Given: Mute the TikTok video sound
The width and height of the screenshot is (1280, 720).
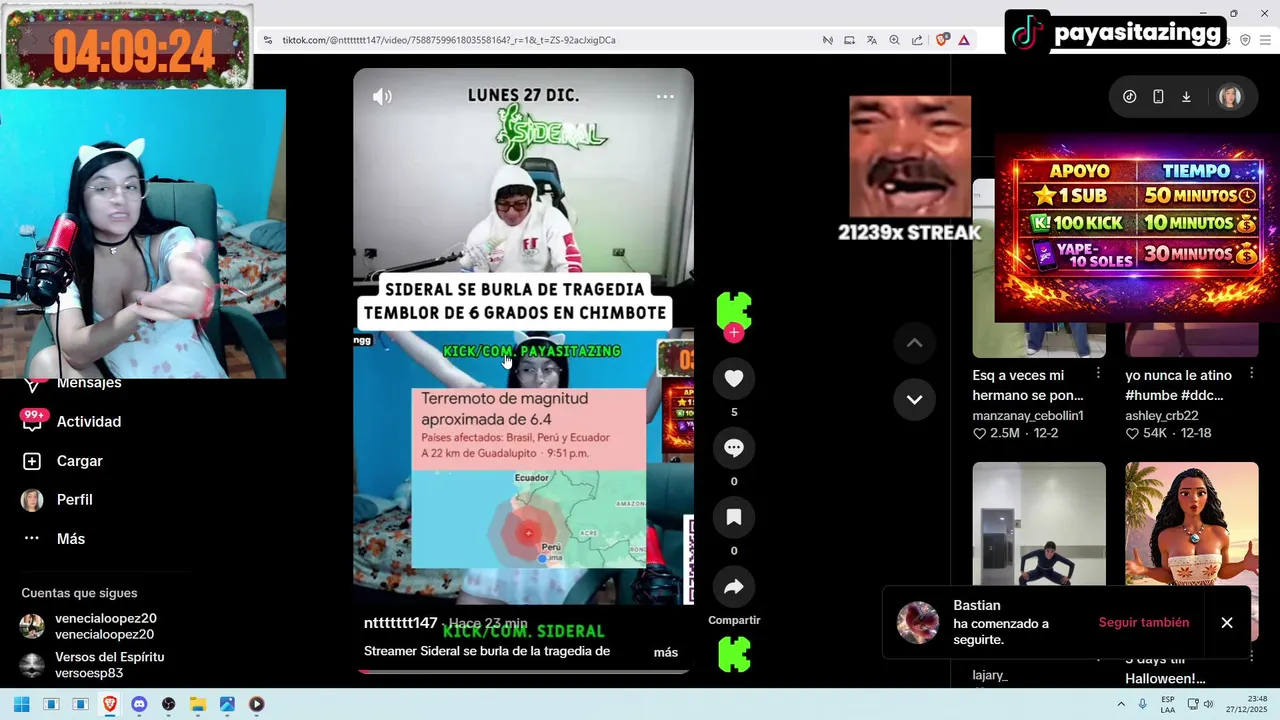Looking at the screenshot, I should coord(382,97).
